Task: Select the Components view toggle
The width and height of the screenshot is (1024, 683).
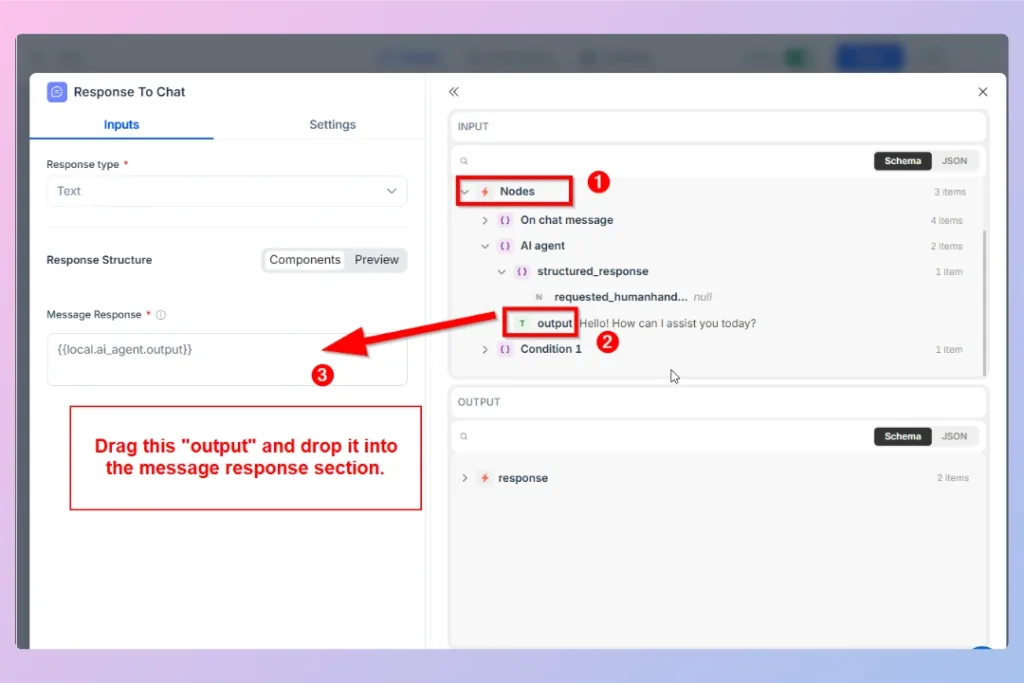Action: [x=304, y=260]
